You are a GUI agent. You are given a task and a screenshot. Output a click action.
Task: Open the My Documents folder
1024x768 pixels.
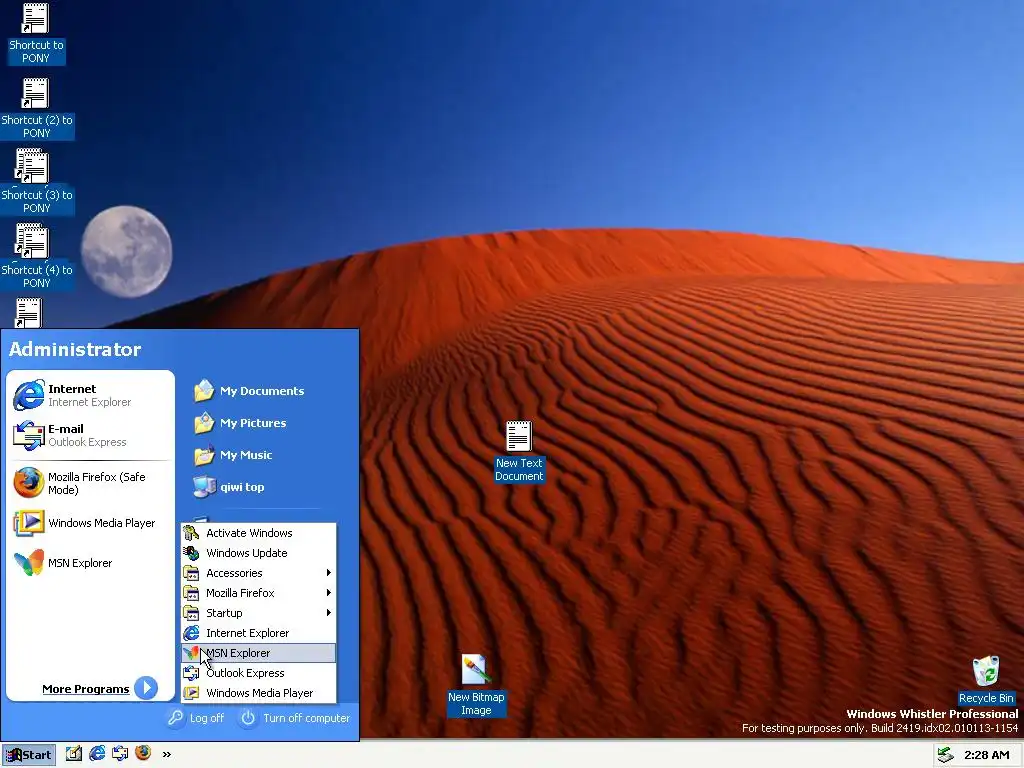[249, 391]
